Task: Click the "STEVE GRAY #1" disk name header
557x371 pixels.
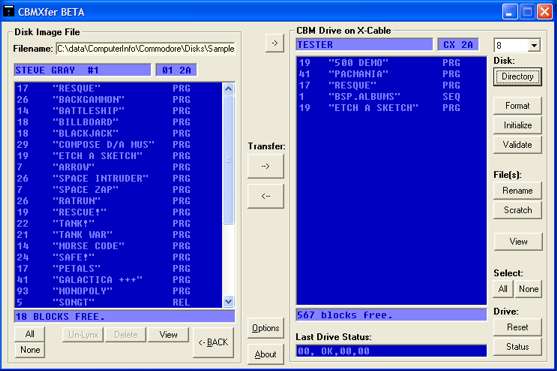Action: pyautogui.click(x=82, y=70)
